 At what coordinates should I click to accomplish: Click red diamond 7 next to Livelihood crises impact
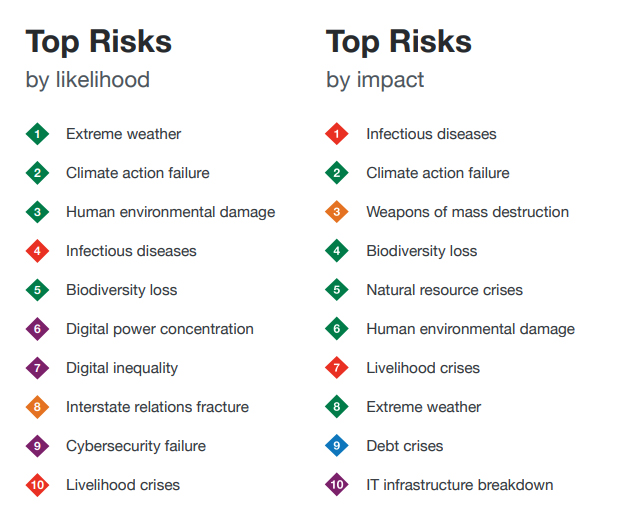pyautogui.click(x=337, y=368)
